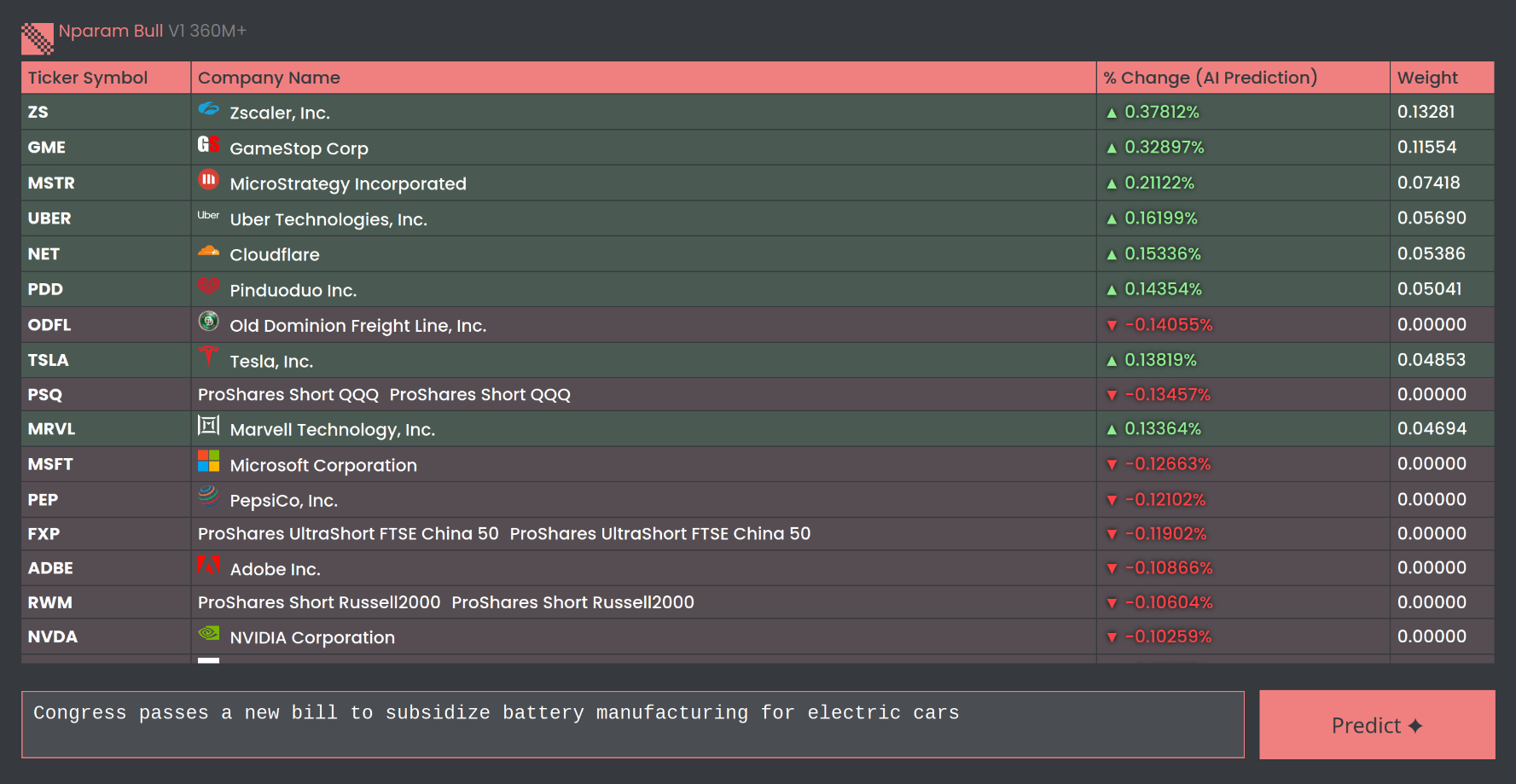Image resolution: width=1516 pixels, height=784 pixels.
Task: Click the Uber logo icon
Action: pyautogui.click(x=208, y=215)
